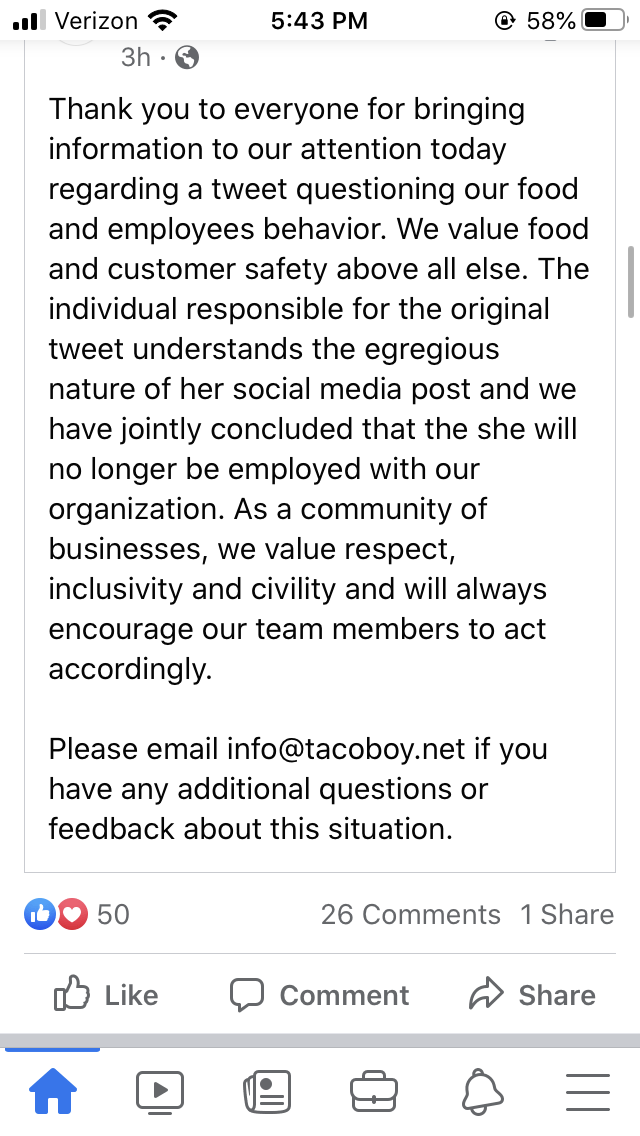Like this post

coord(106,994)
